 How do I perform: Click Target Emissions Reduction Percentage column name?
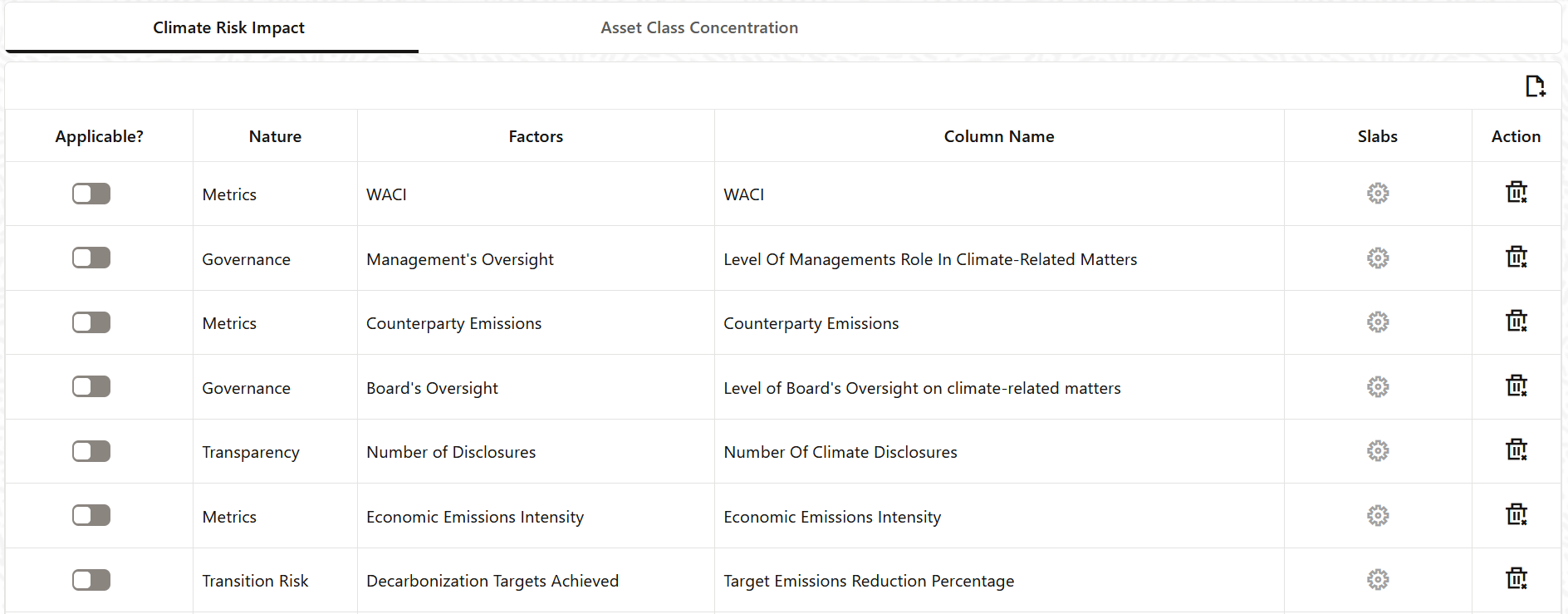tap(869, 581)
